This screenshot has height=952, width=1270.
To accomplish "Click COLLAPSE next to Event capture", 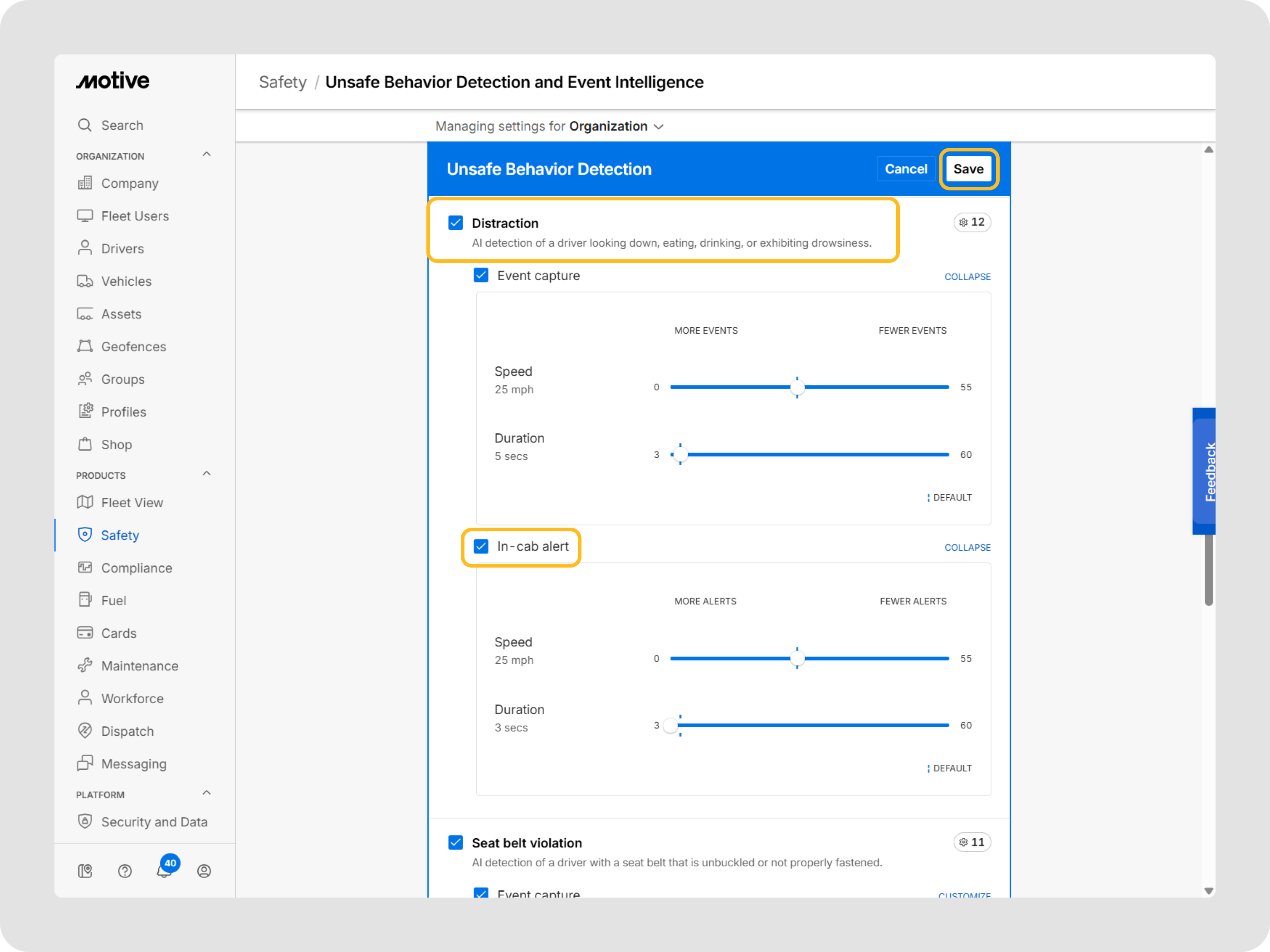I will (967, 277).
